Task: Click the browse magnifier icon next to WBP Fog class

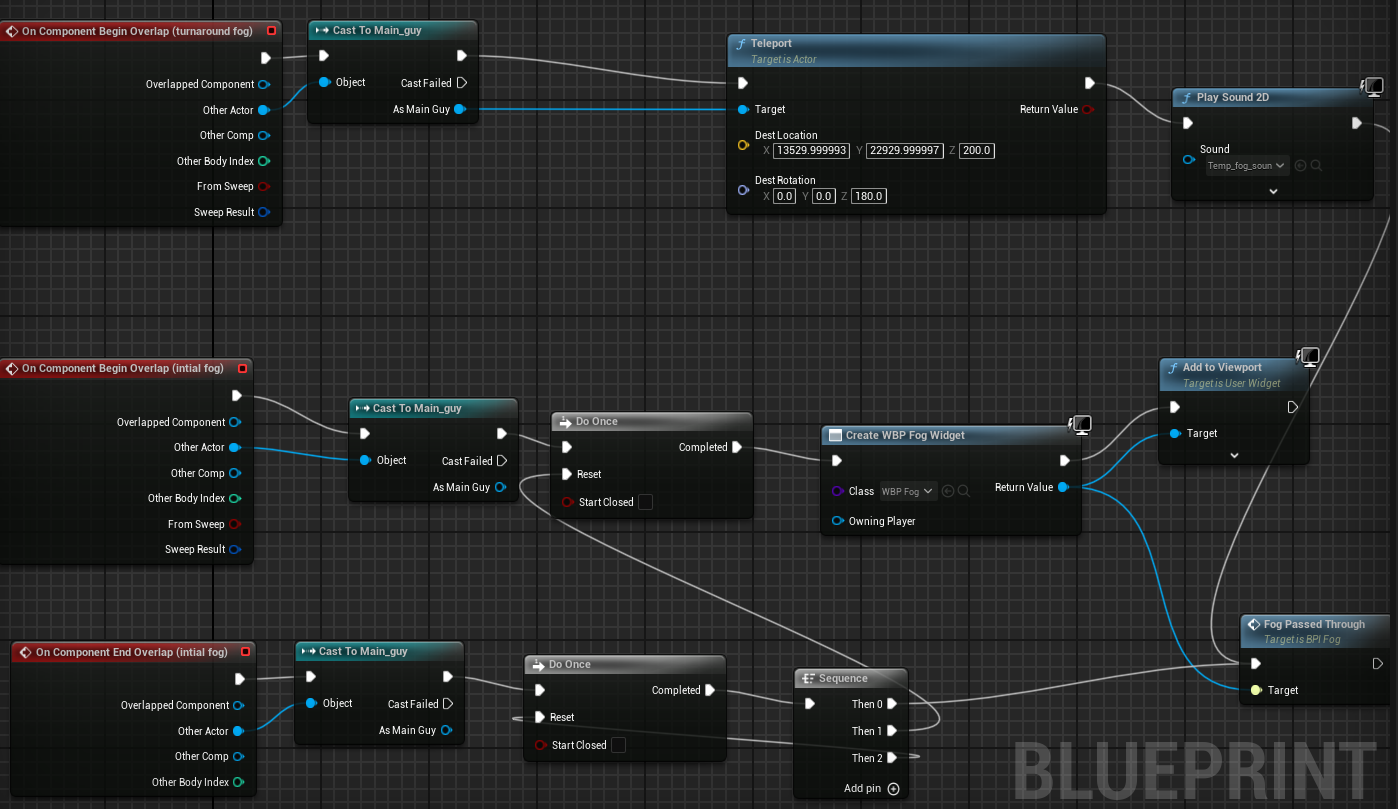Action: pyautogui.click(x=964, y=491)
